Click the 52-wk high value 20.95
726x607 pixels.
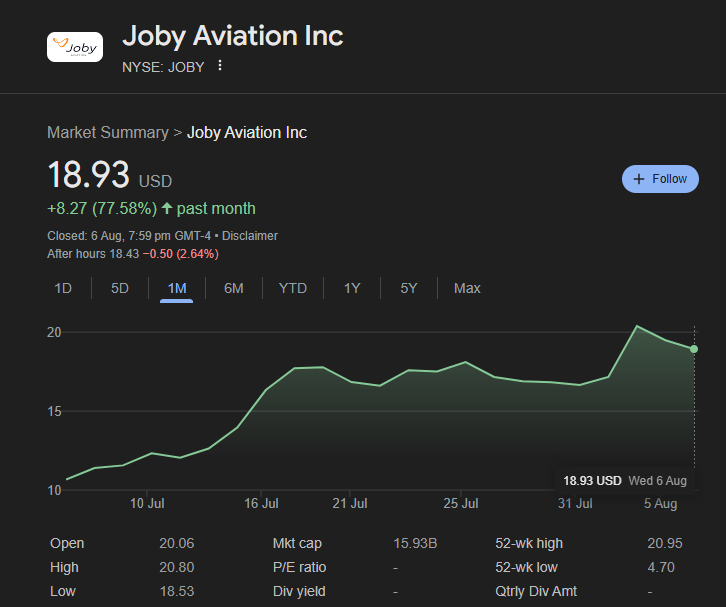coord(665,543)
